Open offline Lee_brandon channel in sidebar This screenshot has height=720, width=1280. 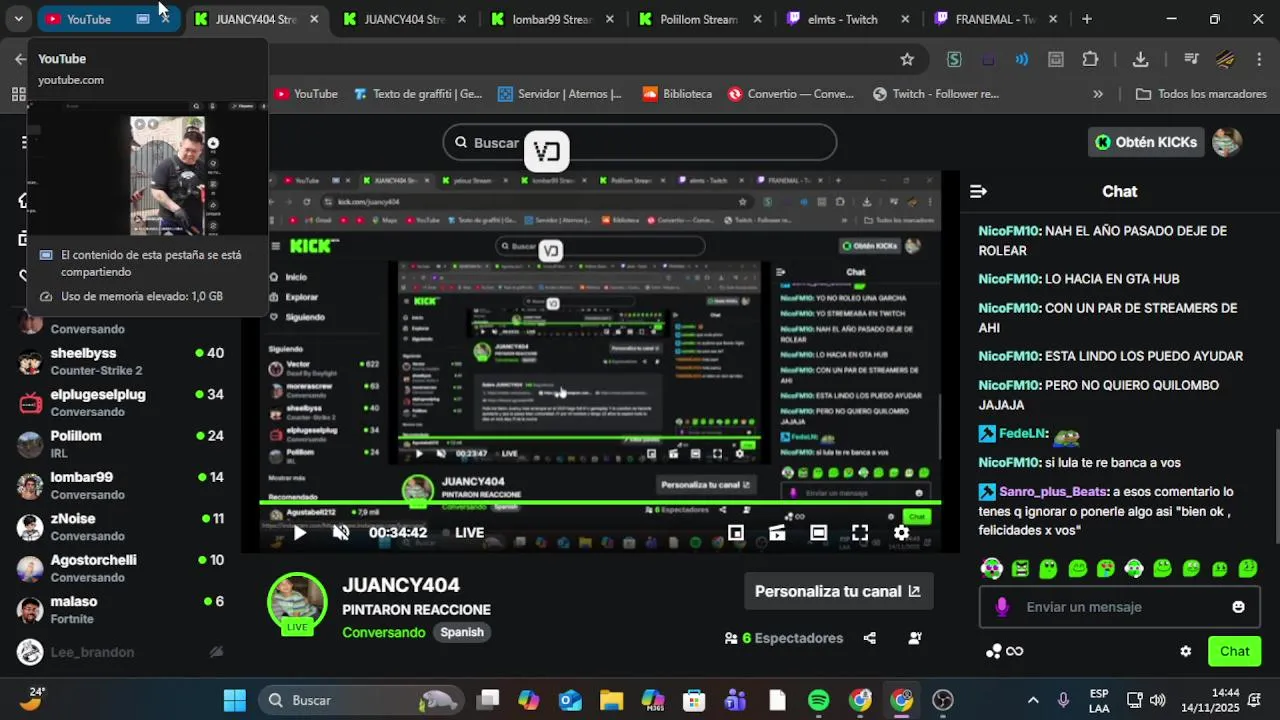pyautogui.click(x=120, y=652)
